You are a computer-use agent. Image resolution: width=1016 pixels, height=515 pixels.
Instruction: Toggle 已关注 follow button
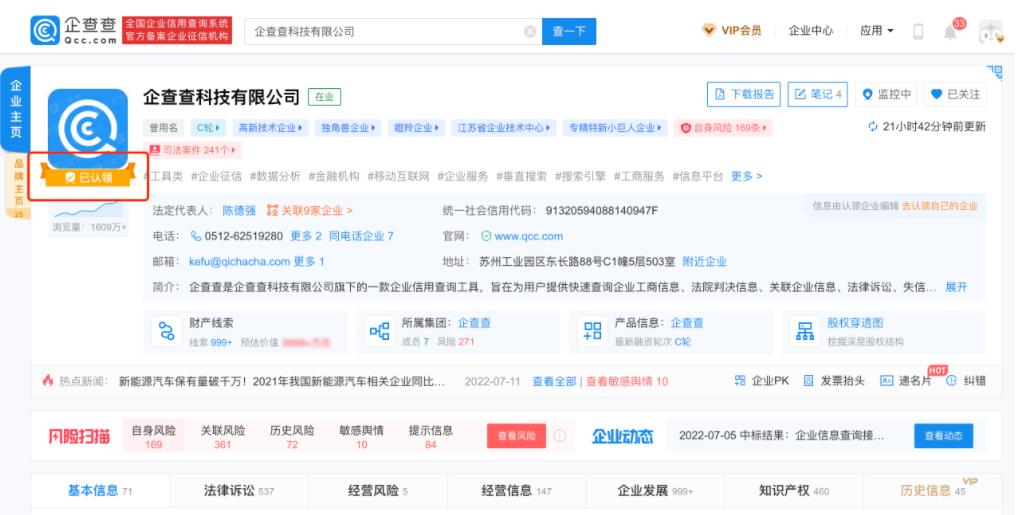(955, 95)
